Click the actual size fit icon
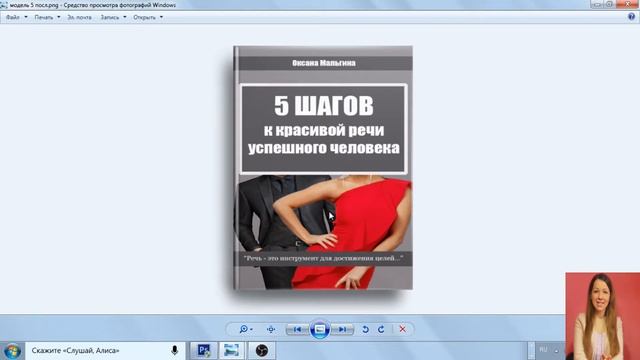Viewport: 640px width, 360px height. coord(271,329)
